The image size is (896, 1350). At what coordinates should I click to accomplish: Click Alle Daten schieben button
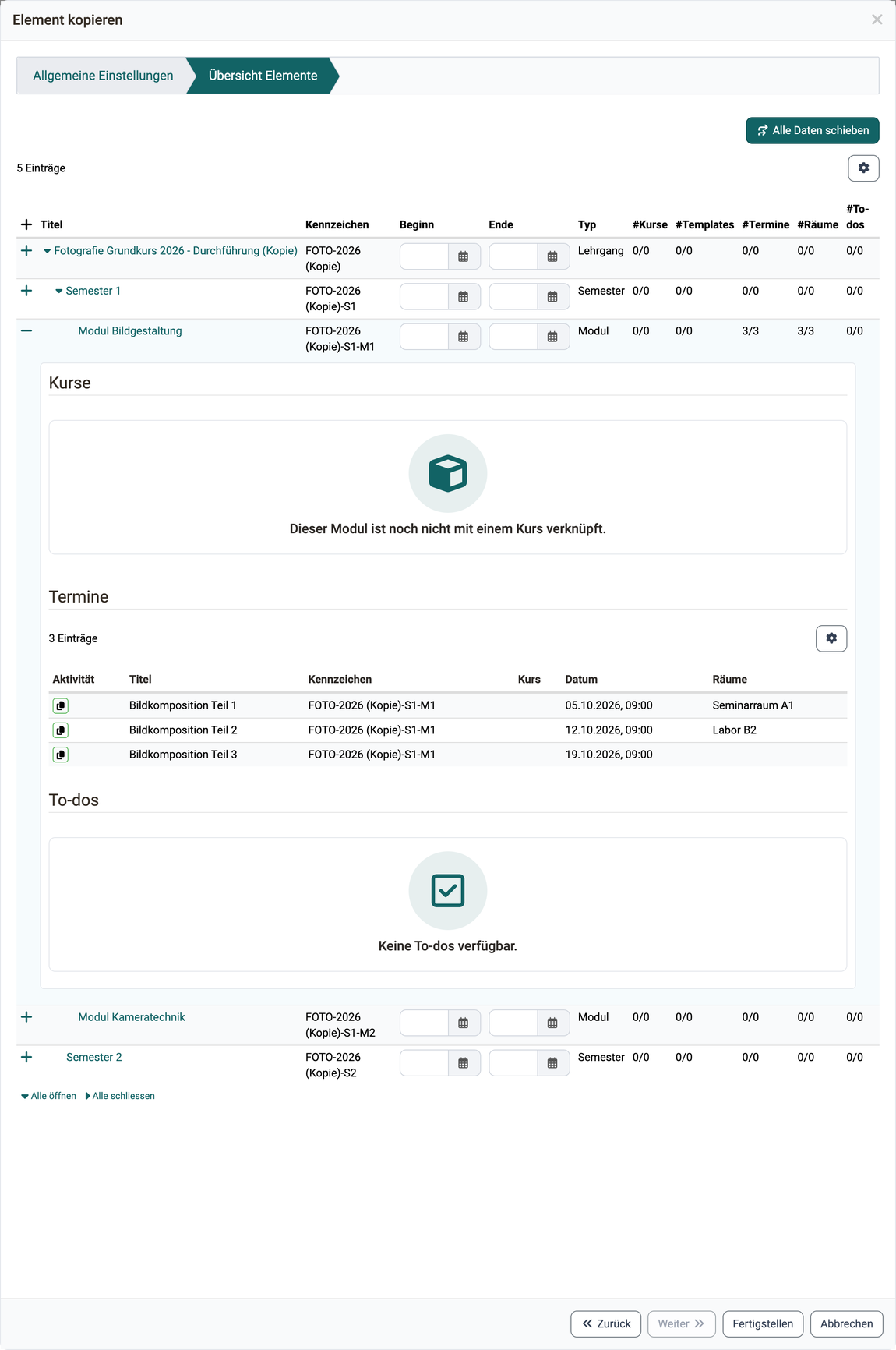(x=813, y=130)
